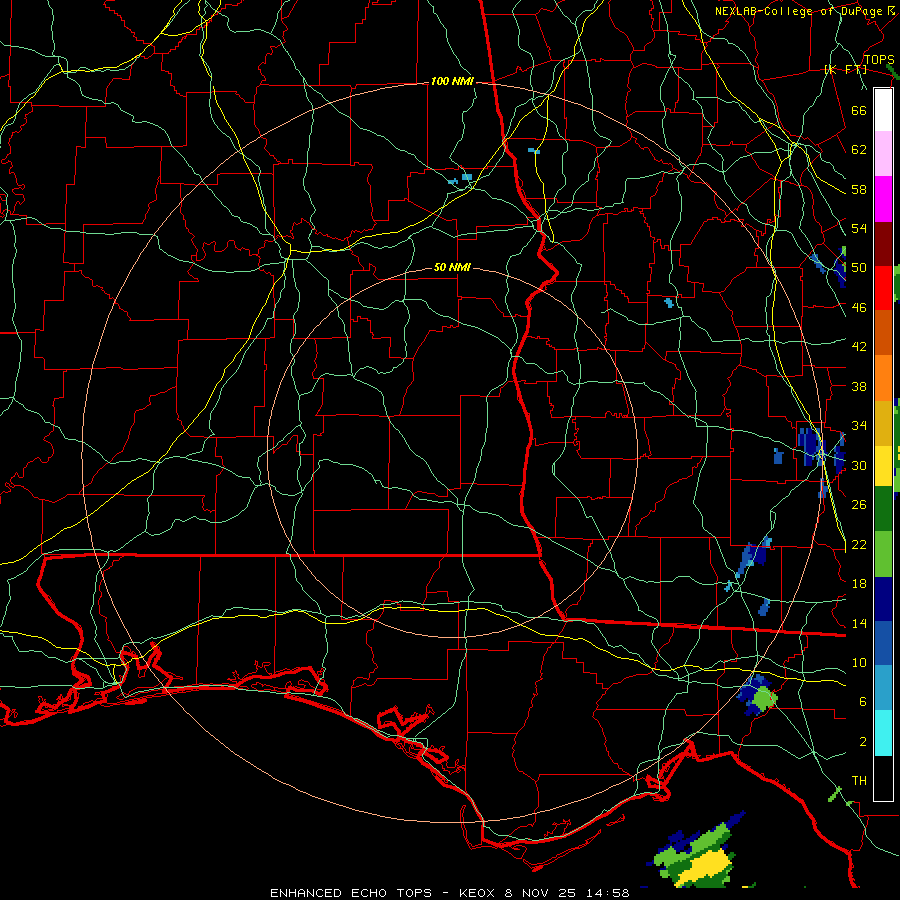The height and width of the screenshot is (900, 900).
Task: Pick the light orange legend swatch
Action: pos(883,378)
